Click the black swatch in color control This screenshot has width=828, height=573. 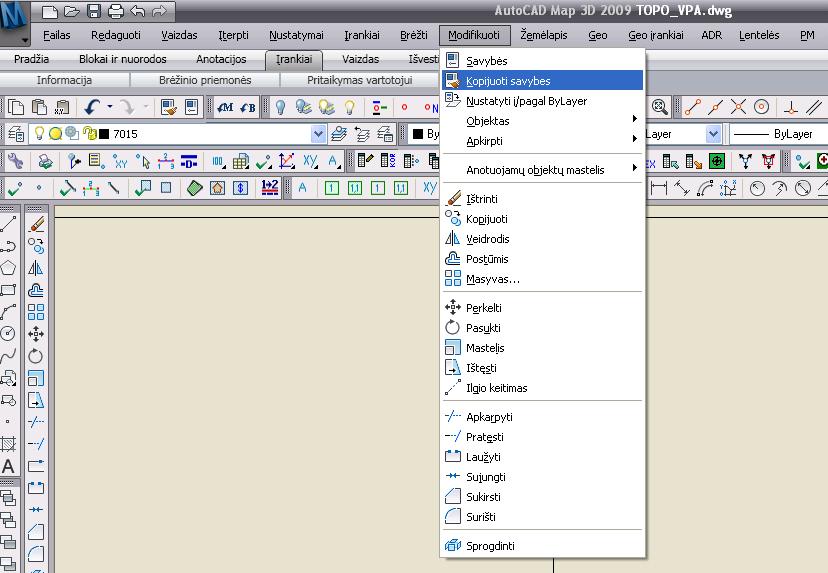(417, 134)
